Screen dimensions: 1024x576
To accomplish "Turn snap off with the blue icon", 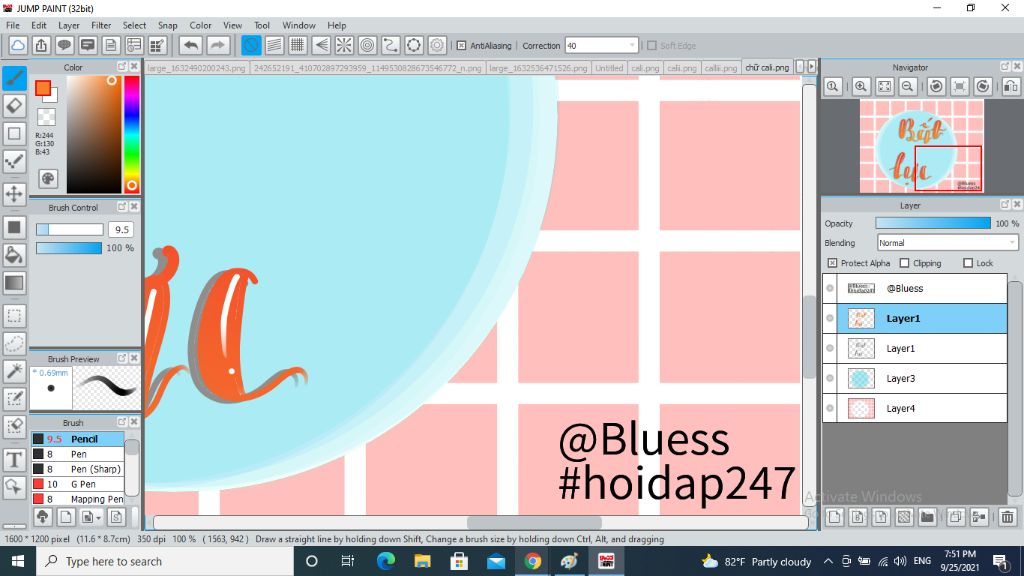I will click(251, 45).
